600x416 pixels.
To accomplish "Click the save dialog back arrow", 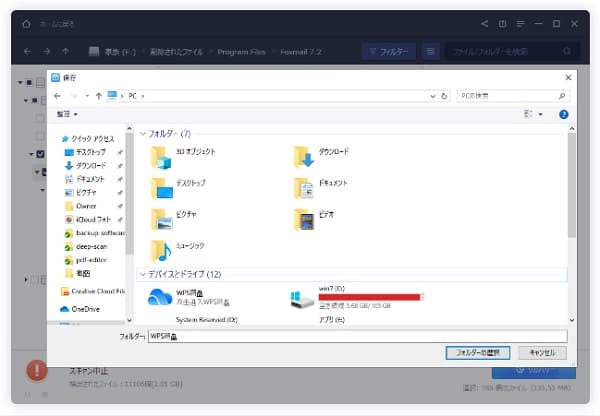I will [57, 96].
